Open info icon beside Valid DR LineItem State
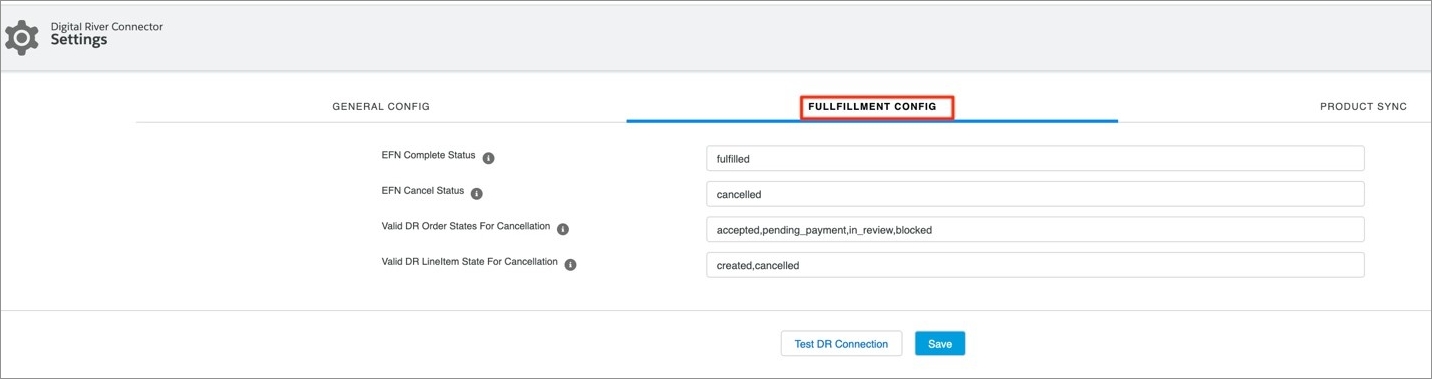Image resolution: width=1432 pixels, height=379 pixels. pos(570,265)
